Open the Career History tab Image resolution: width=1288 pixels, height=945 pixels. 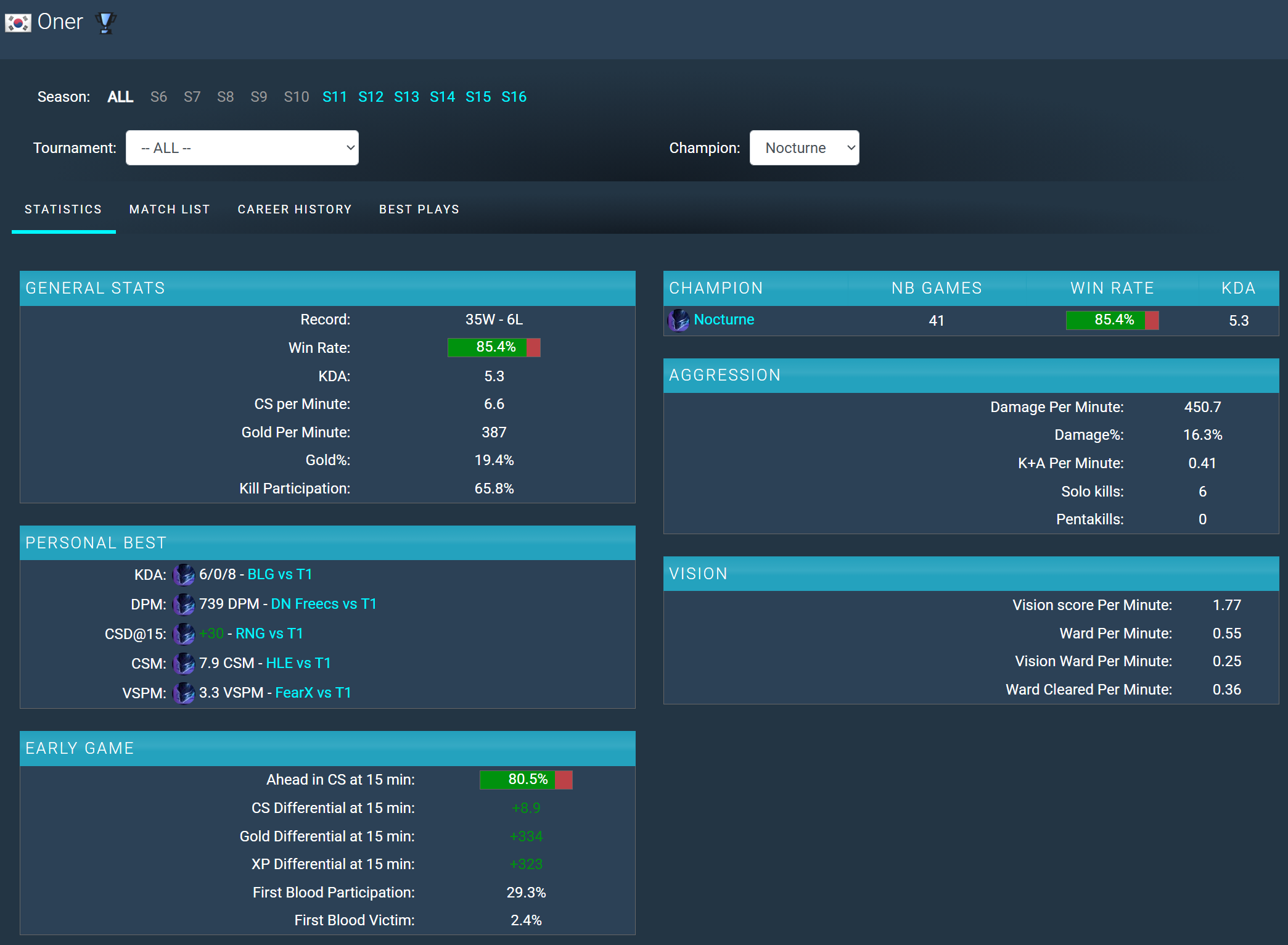point(295,210)
